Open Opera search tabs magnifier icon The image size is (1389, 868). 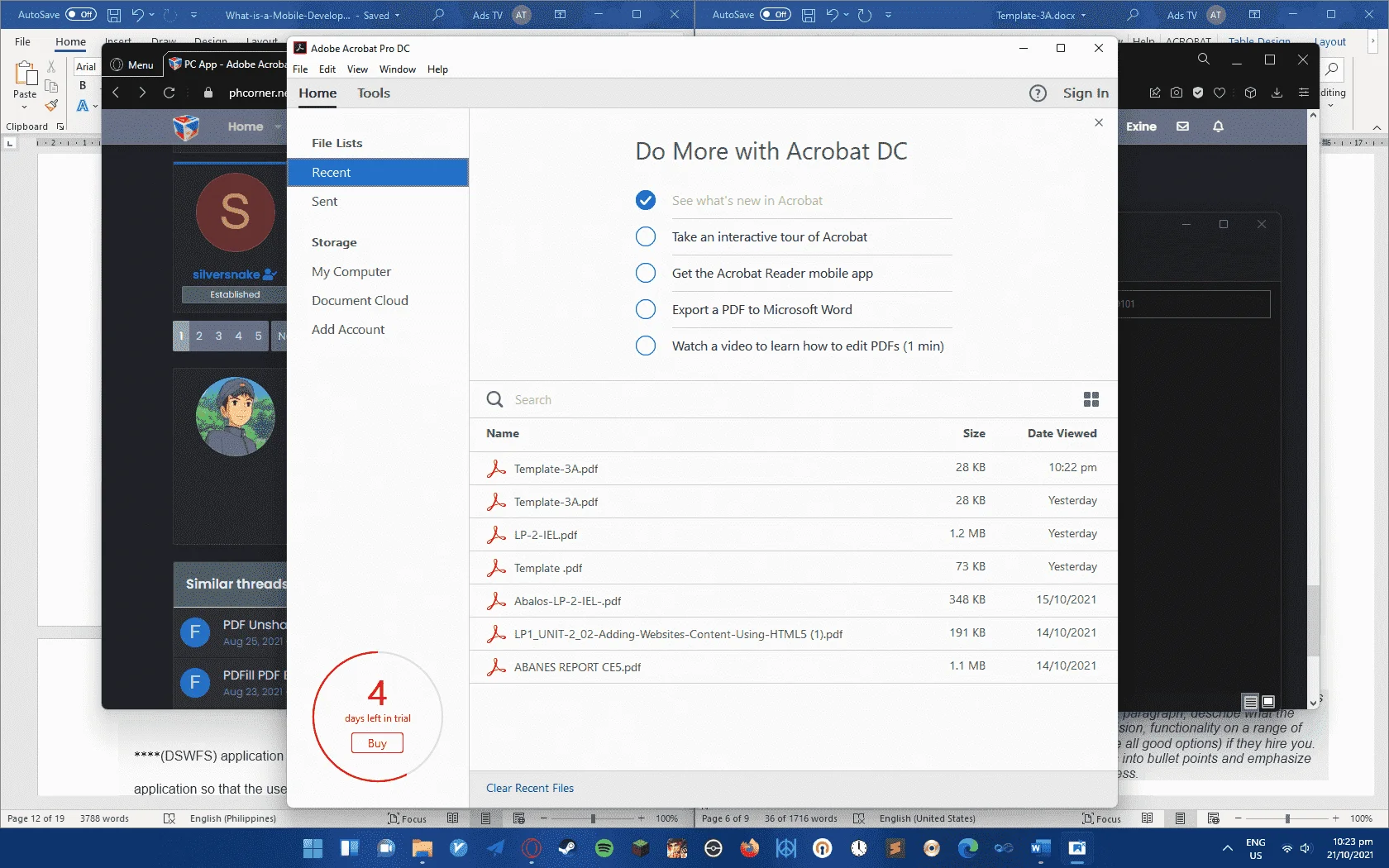click(x=1204, y=60)
